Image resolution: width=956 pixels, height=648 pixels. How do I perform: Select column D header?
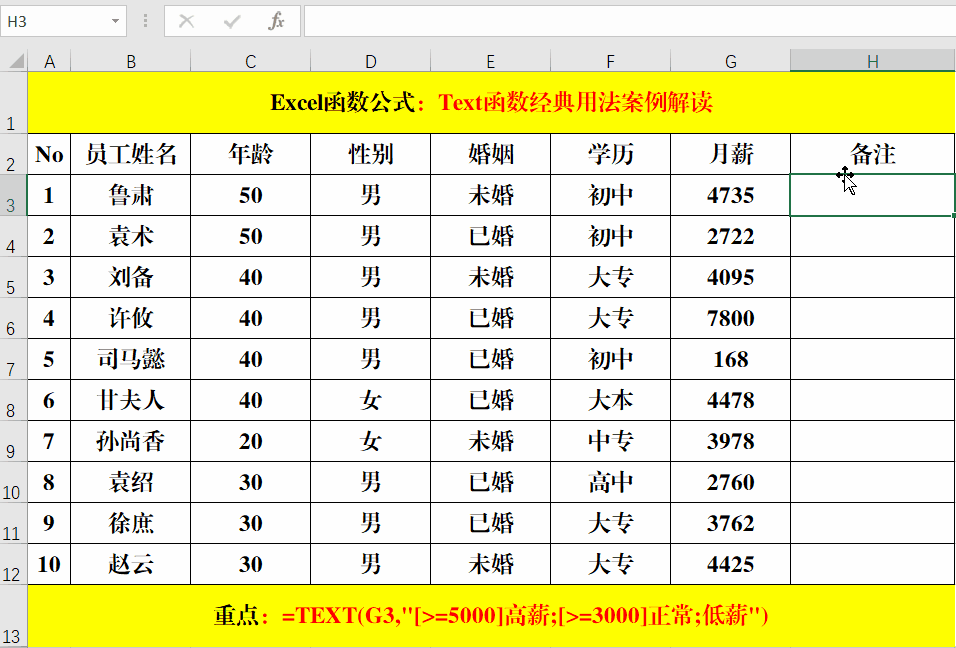coord(371,61)
